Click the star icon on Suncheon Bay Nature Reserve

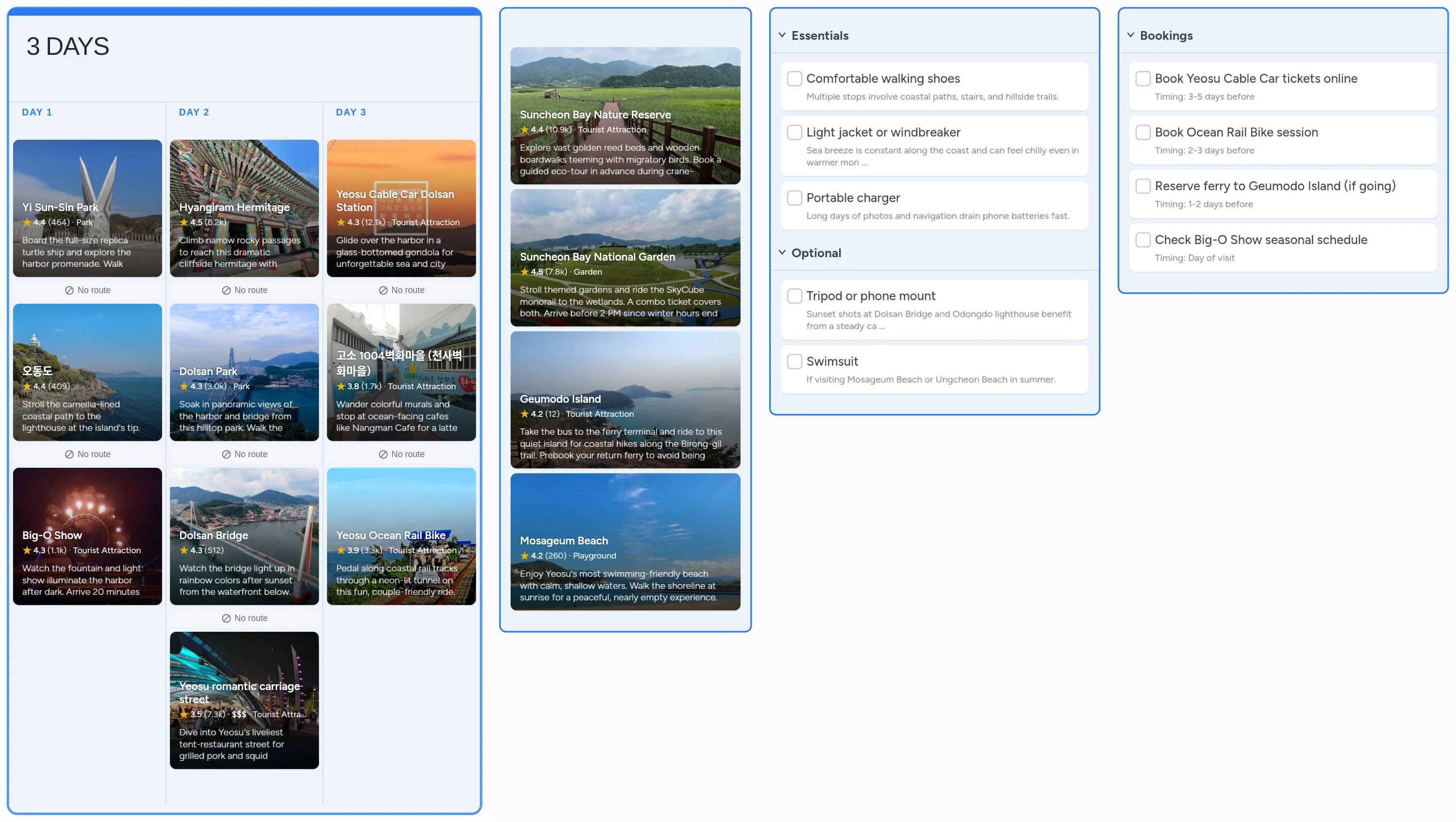524,130
